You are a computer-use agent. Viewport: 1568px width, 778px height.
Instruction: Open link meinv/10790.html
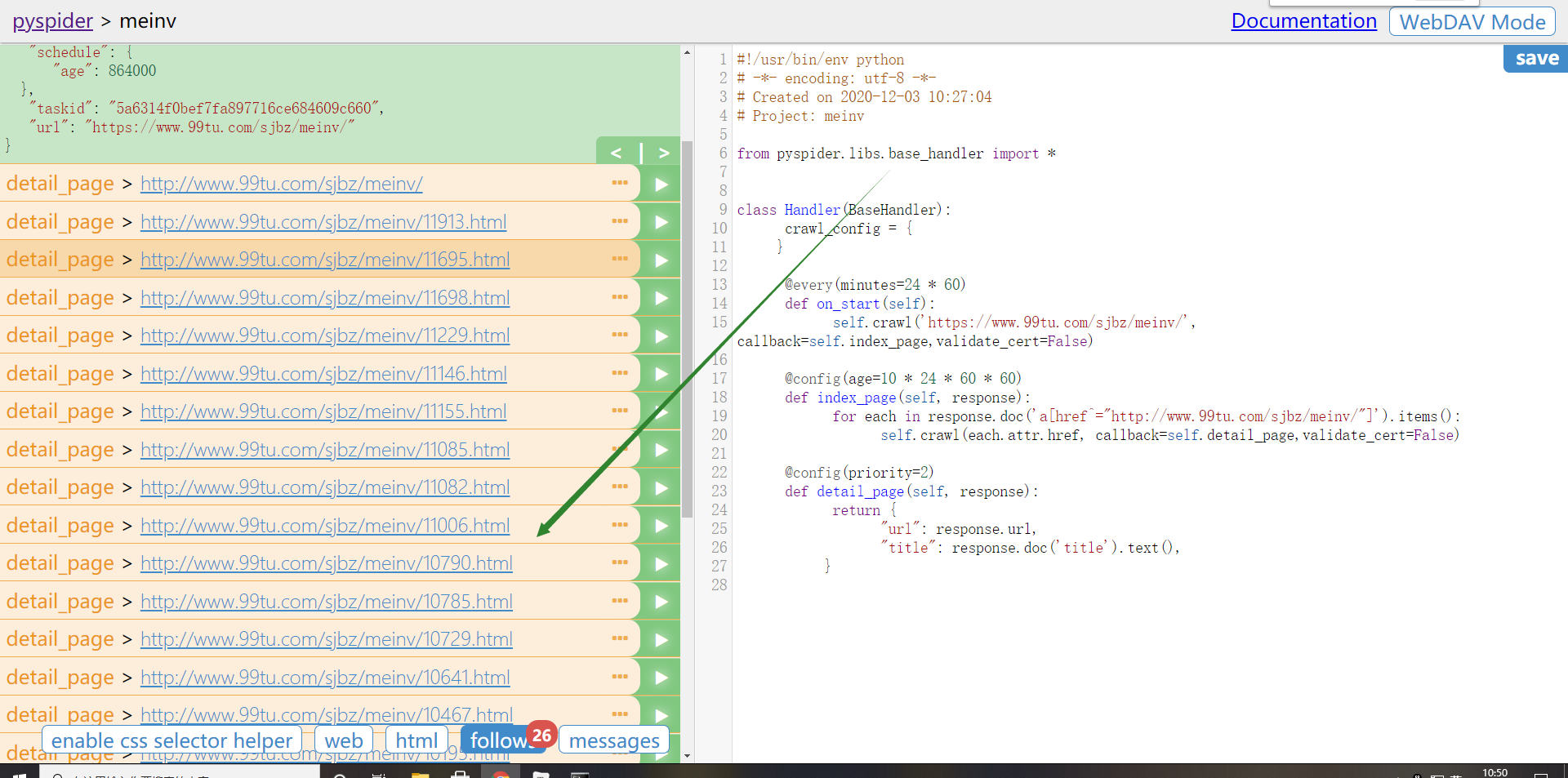tap(327, 563)
